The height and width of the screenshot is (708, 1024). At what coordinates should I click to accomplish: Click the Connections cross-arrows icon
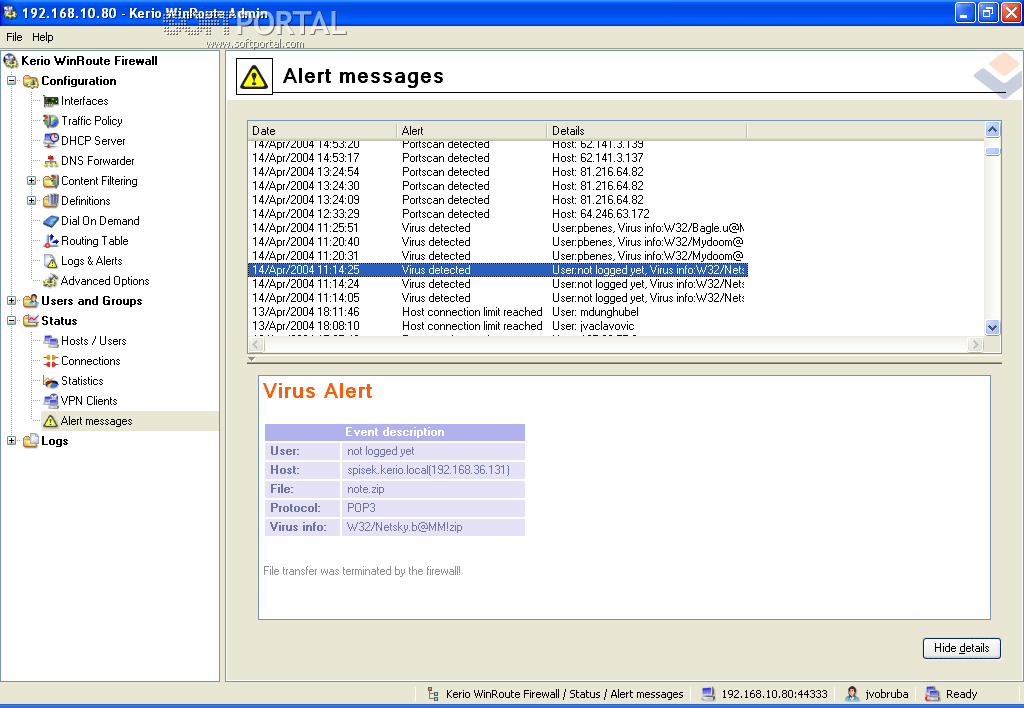pyautogui.click(x=50, y=361)
